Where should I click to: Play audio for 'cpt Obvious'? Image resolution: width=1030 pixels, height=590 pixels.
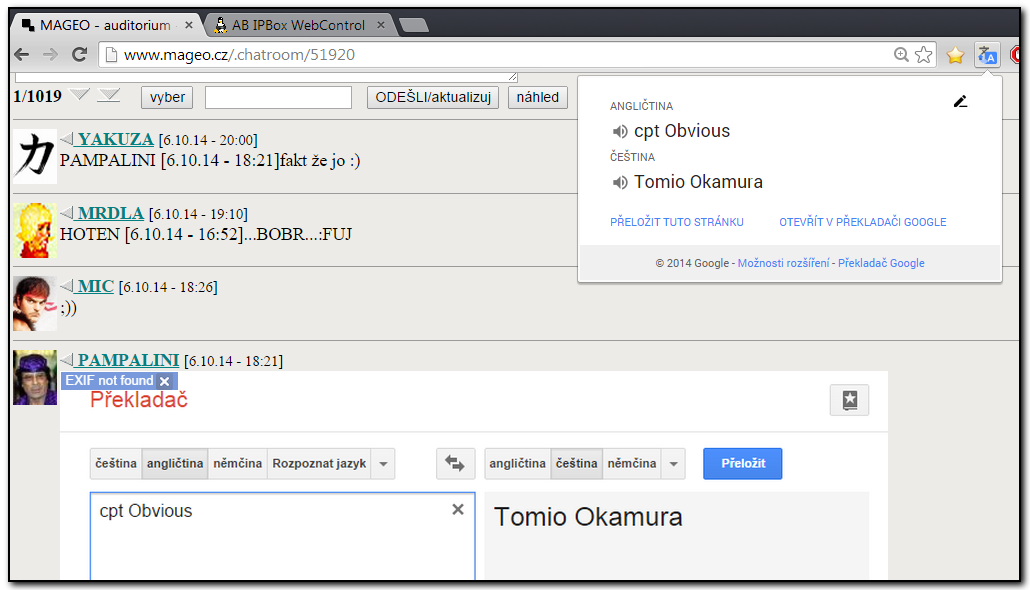tap(619, 131)
